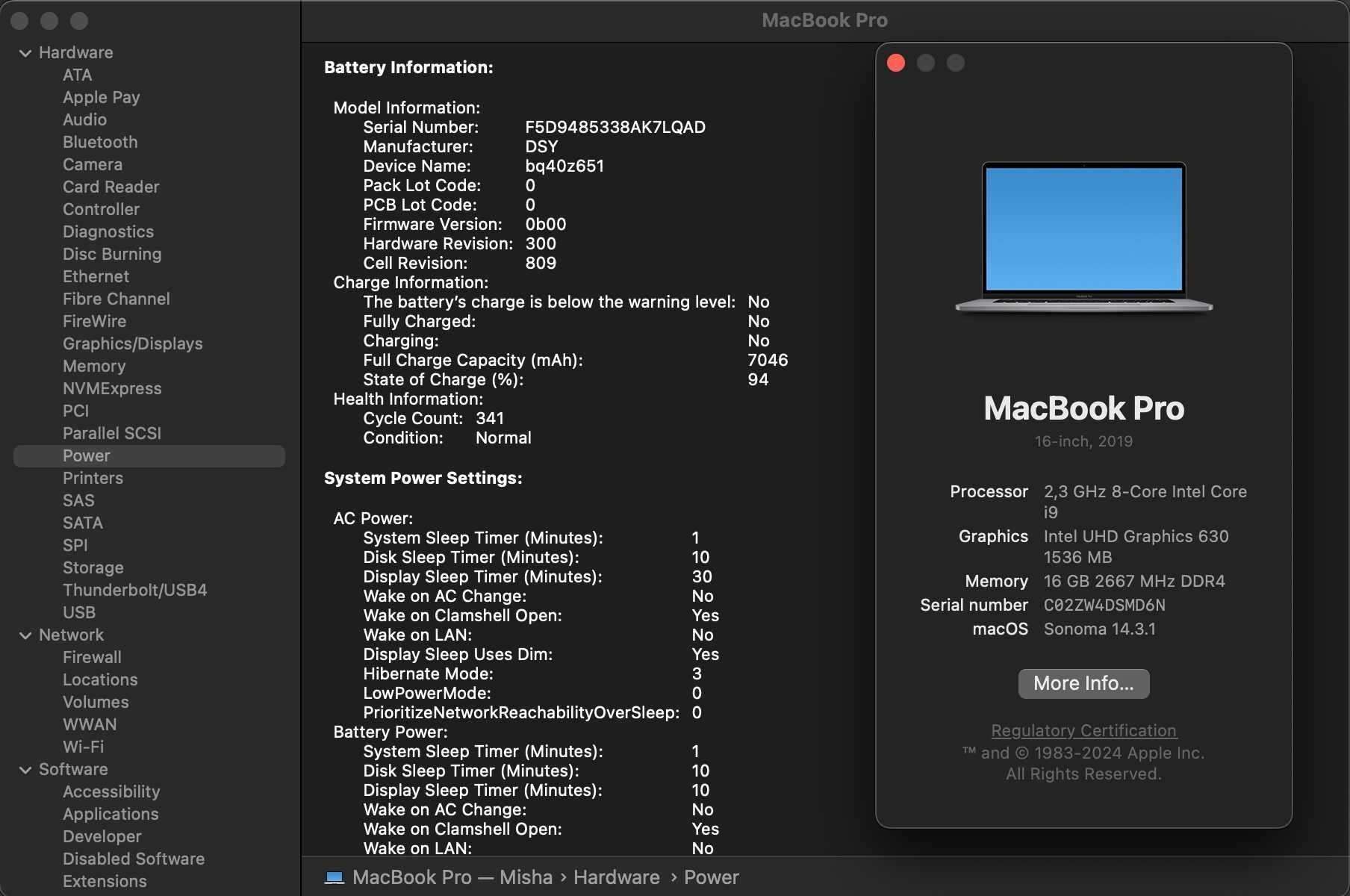Select WWAN in the sidebar
Viewport: 1350px width, 896px height.
tap(90, 724)
